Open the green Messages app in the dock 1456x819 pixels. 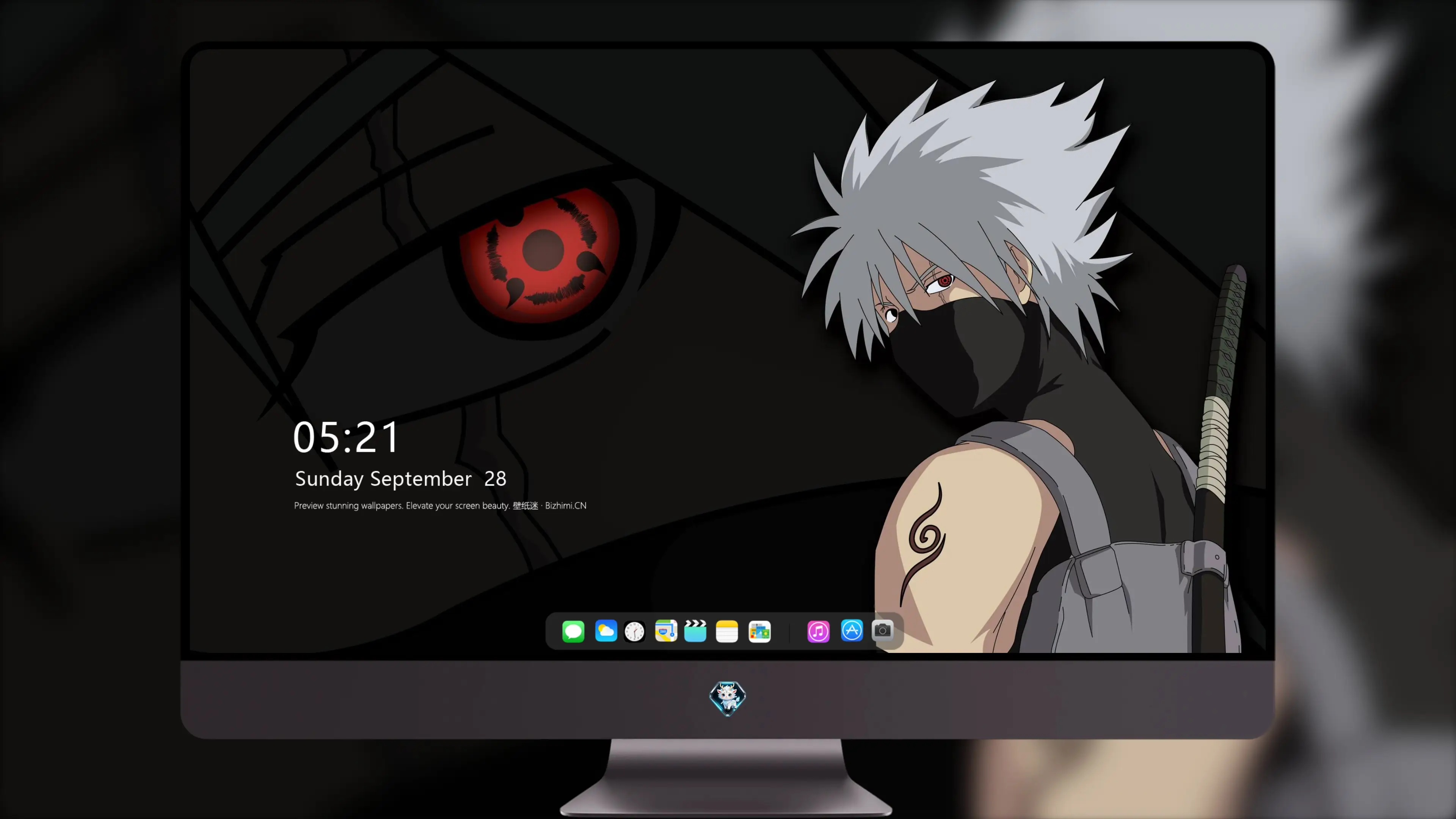coord(573,631)
